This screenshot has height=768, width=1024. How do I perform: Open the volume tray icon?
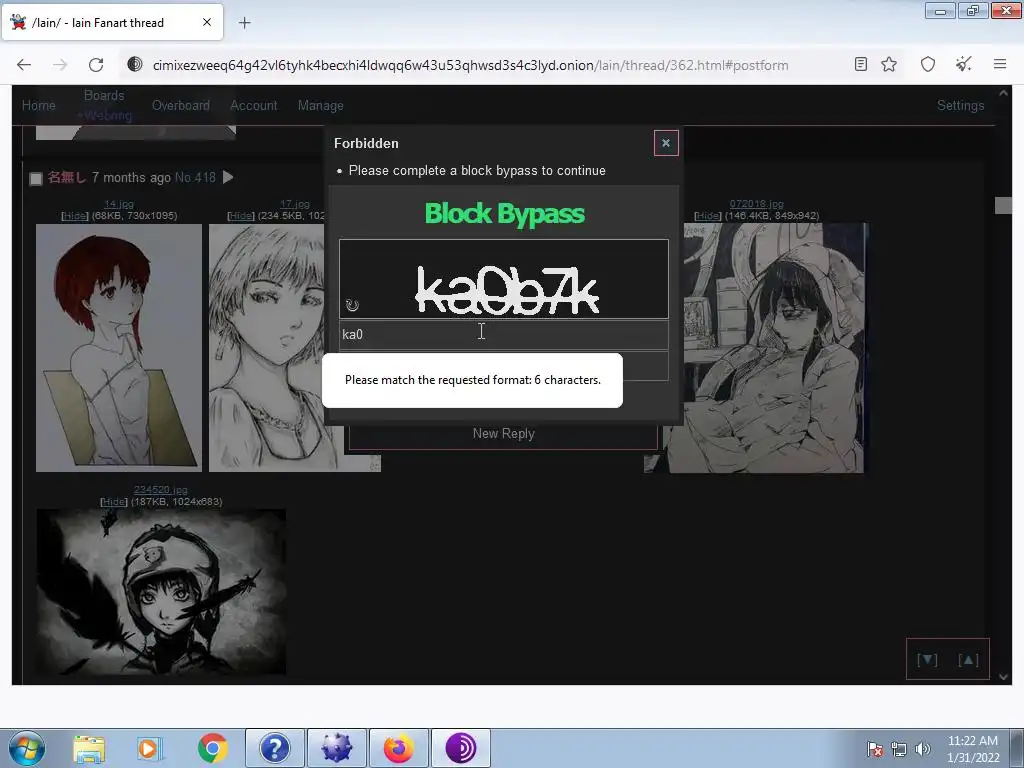pos(922,749)
